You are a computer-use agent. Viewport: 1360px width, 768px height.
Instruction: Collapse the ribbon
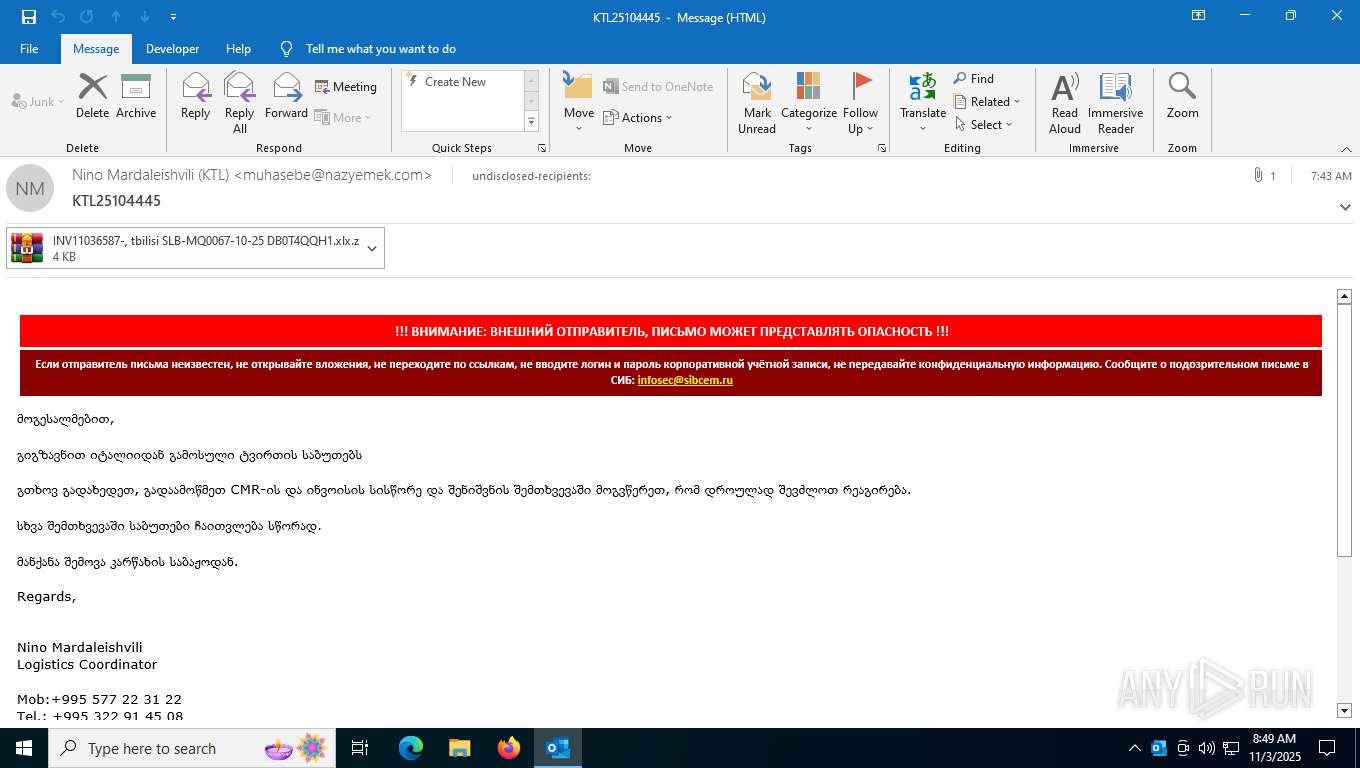1345,149
